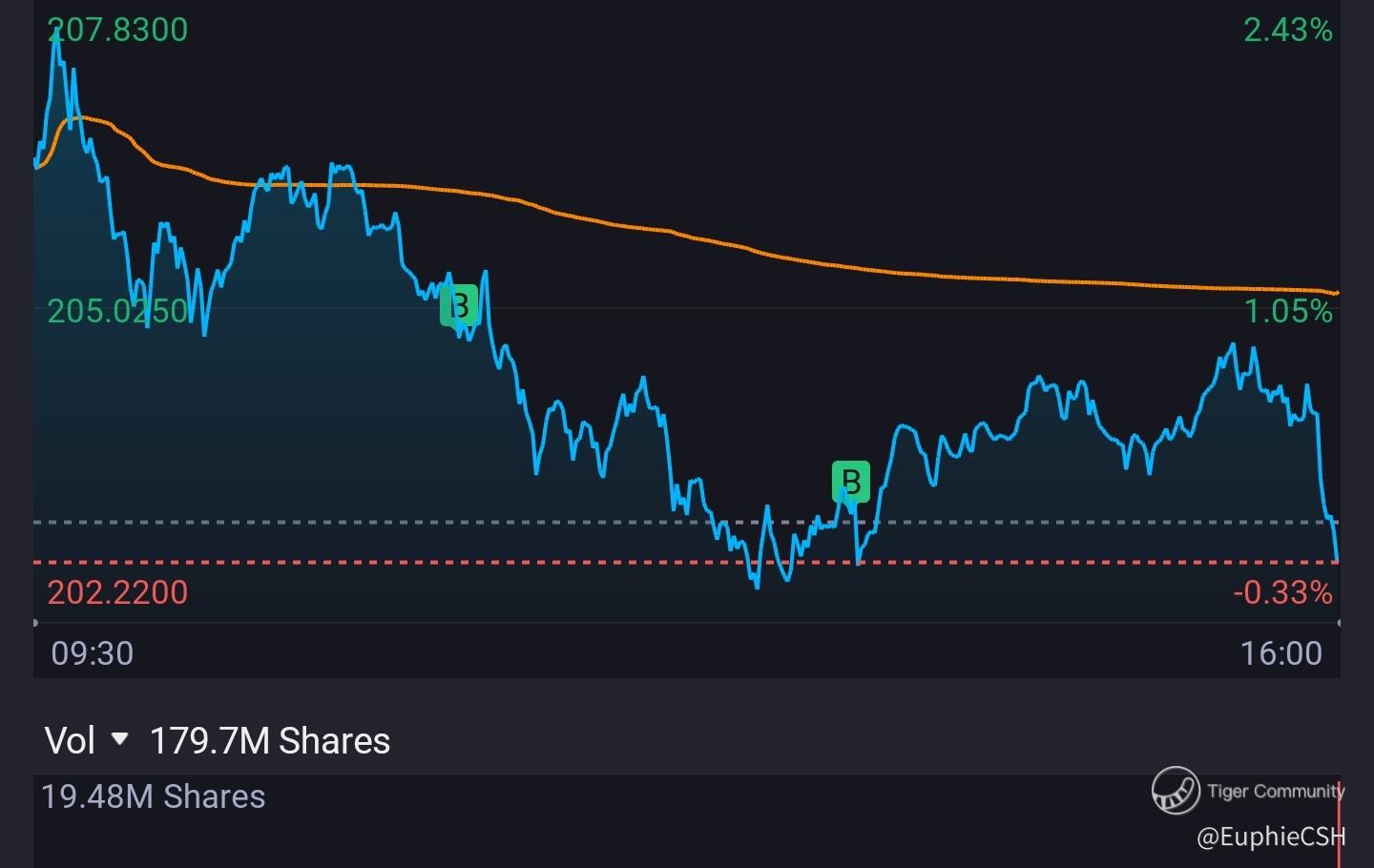Click the 16:00 market close time label
This screenshot has width=1374, height=868.
pyautogui.click(x=1281, y=653)
